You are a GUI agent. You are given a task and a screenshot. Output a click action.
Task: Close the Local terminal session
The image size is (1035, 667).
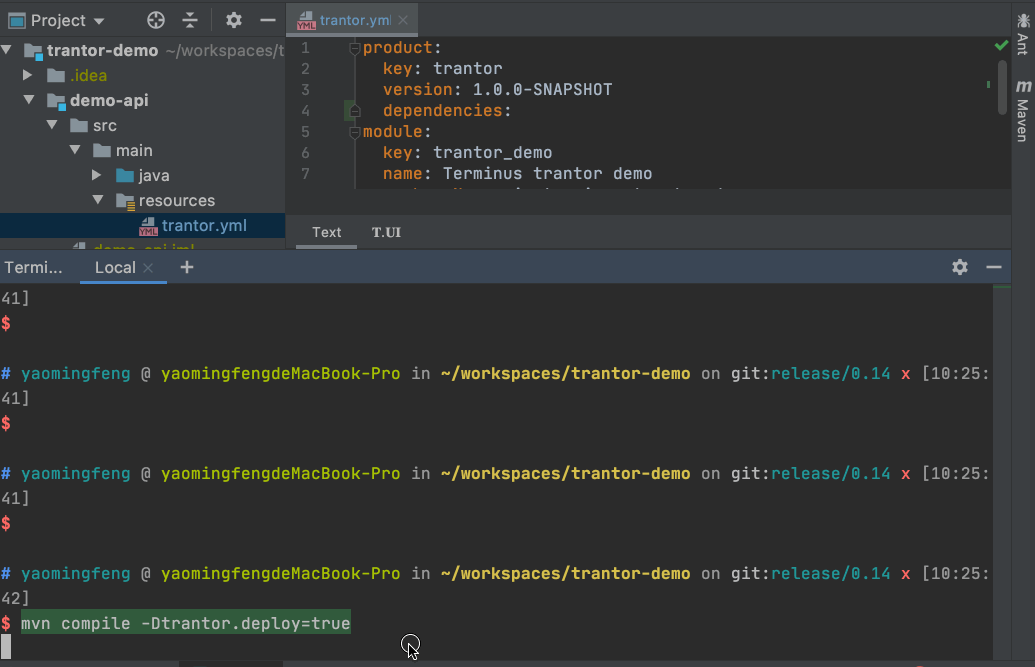click(x=148, y=268)
